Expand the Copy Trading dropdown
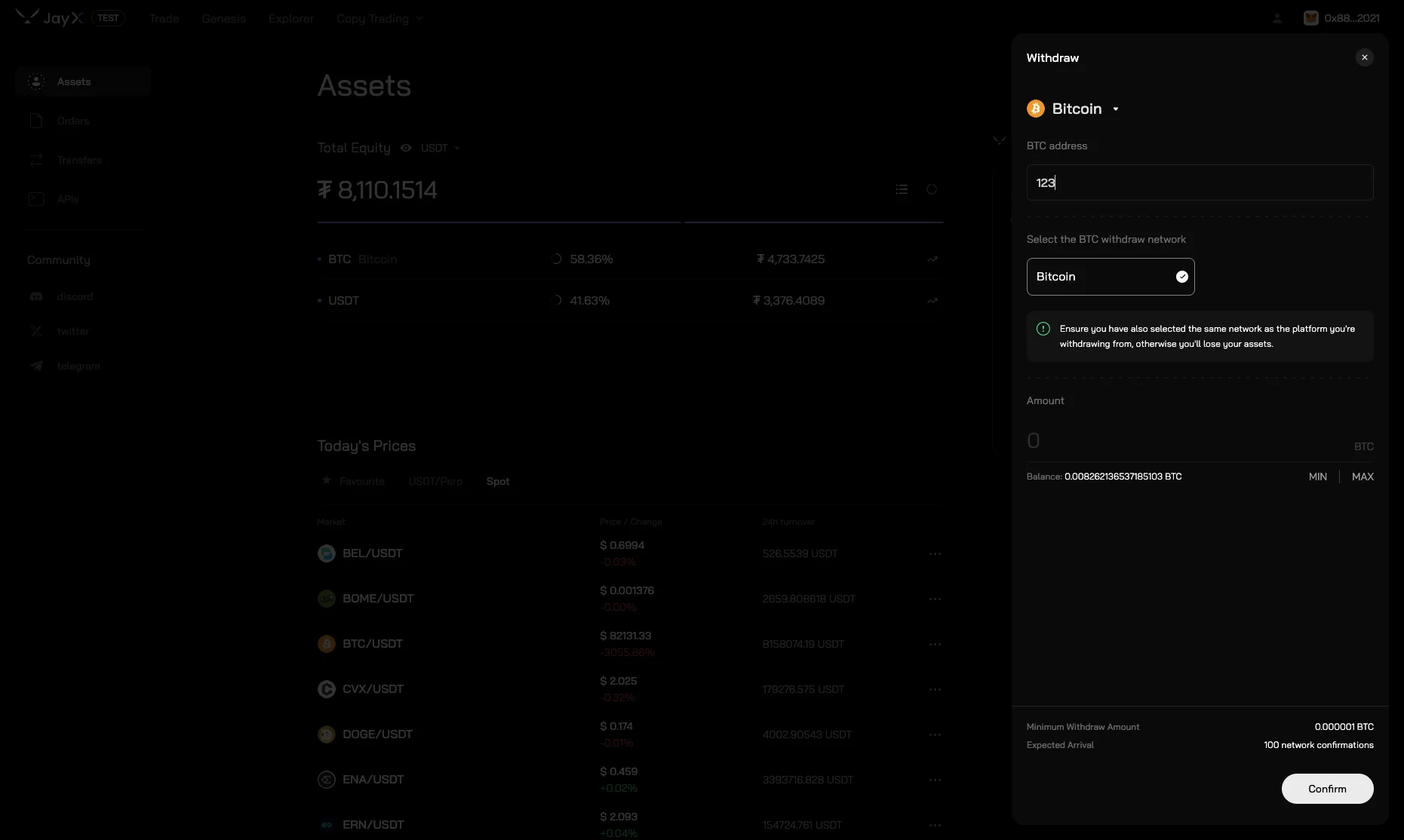Screen dimensions: 1404x840 tap(379, 19)
